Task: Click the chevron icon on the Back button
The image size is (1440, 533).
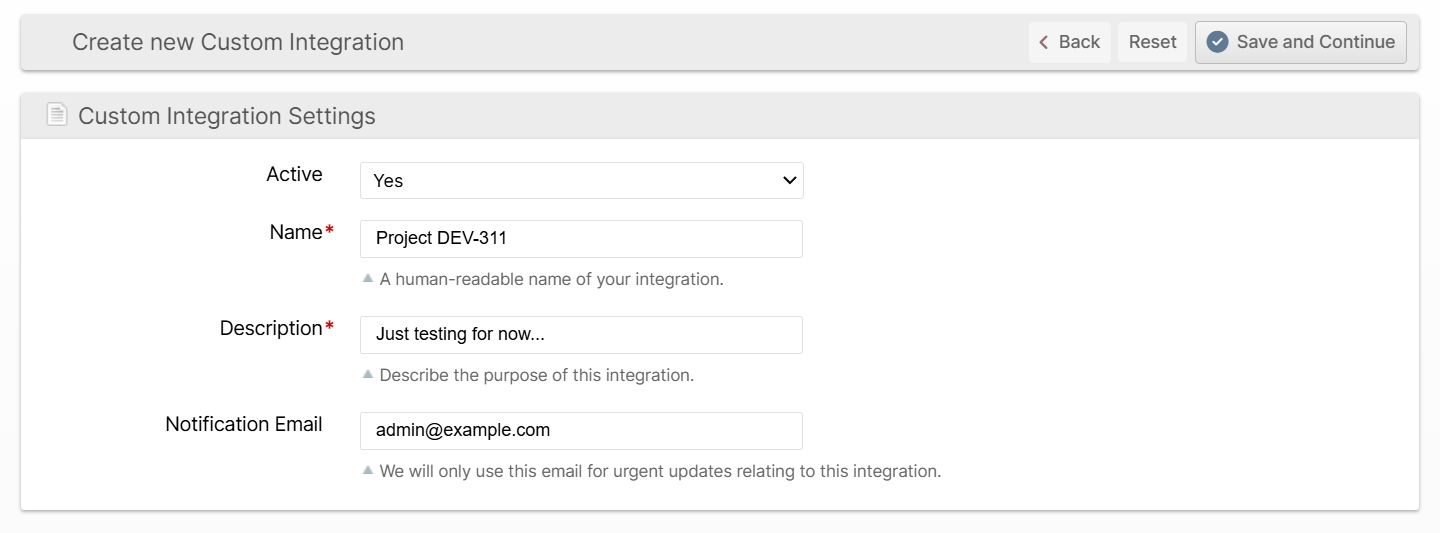Action: point(1044,42)
